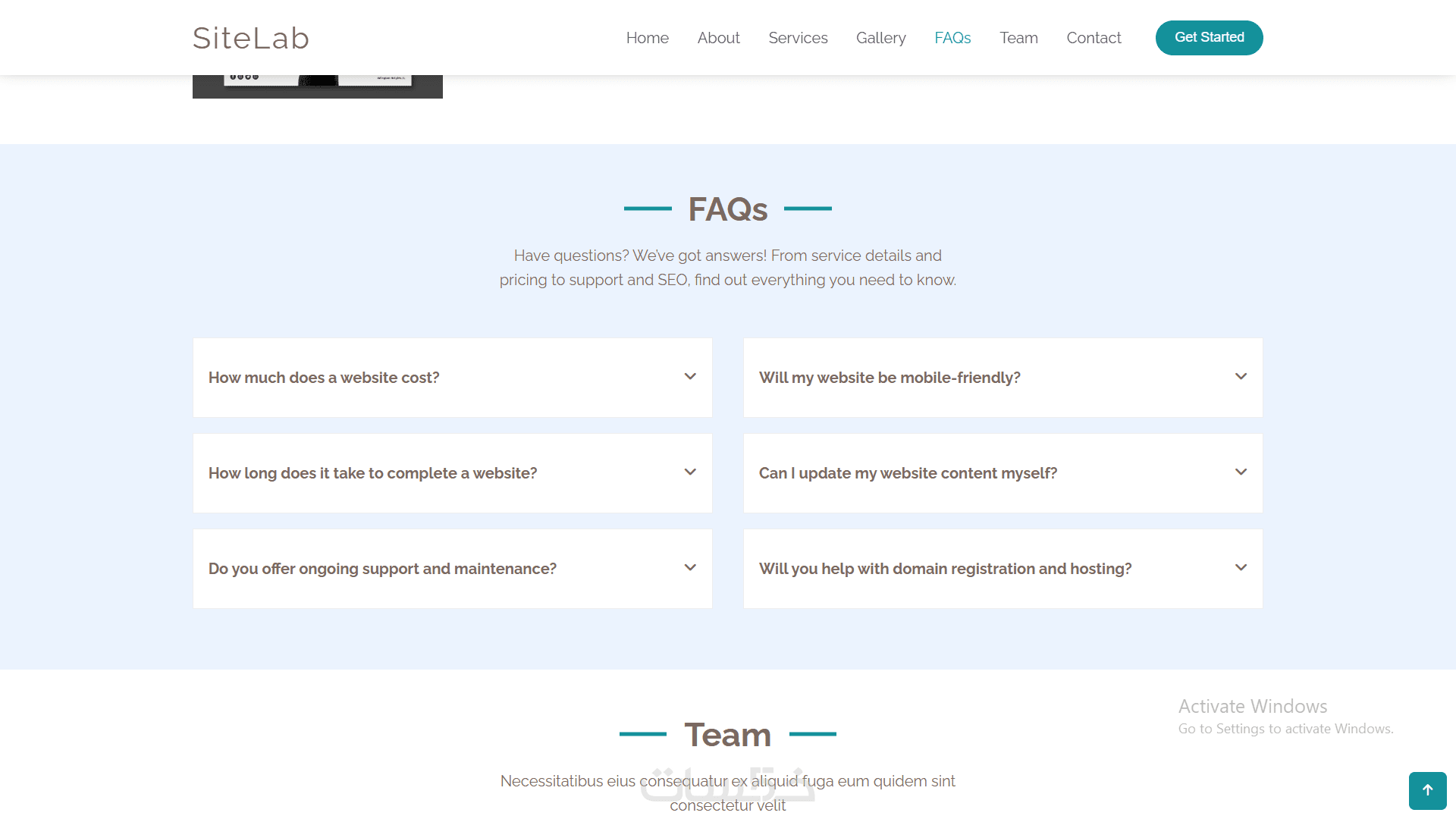Open the Home nav link

pyautogui.click(x=647, y=38)
